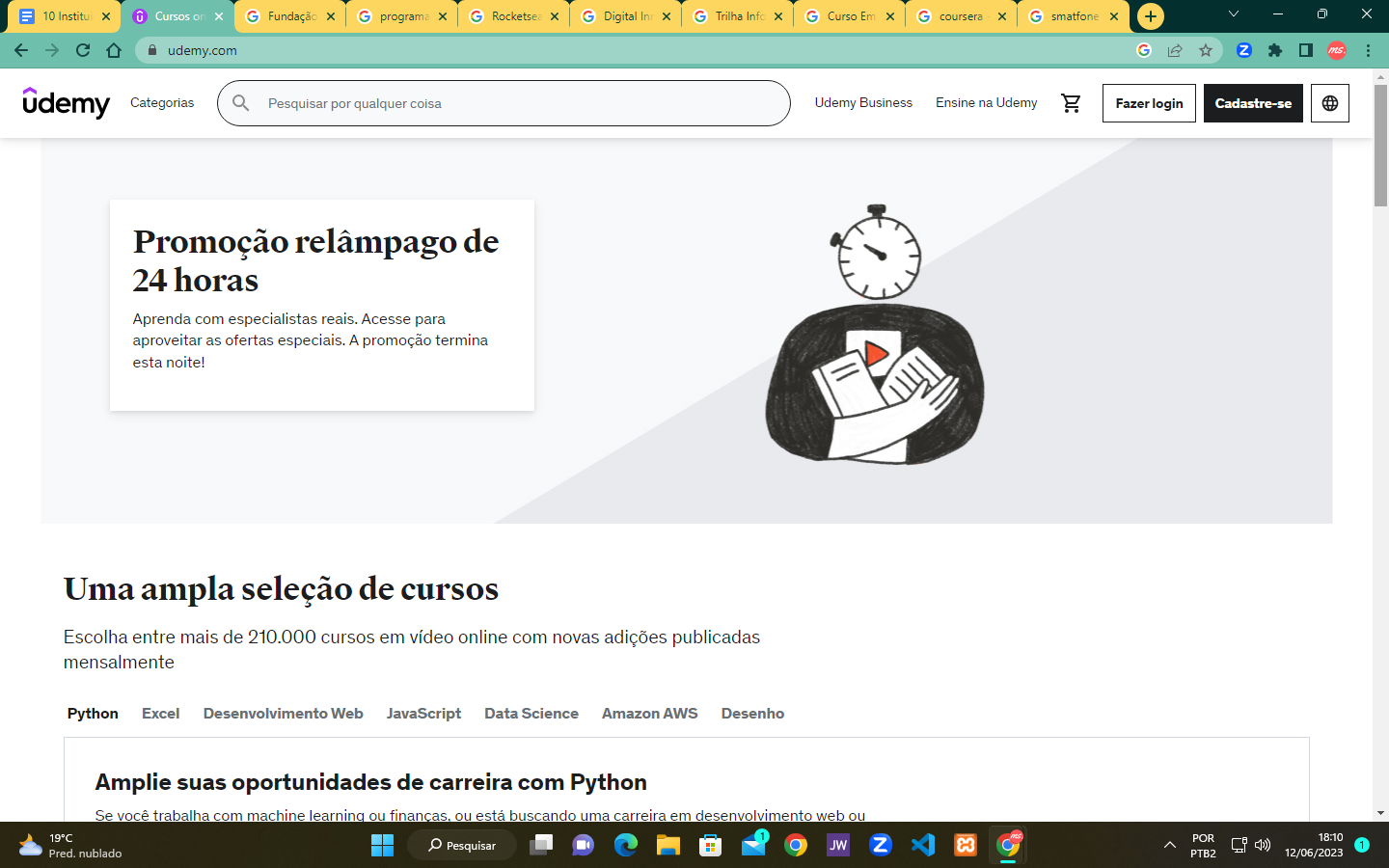Select the Data Science tab
This screenshot has height=868, width=1389.
click(x=531, y=714)
